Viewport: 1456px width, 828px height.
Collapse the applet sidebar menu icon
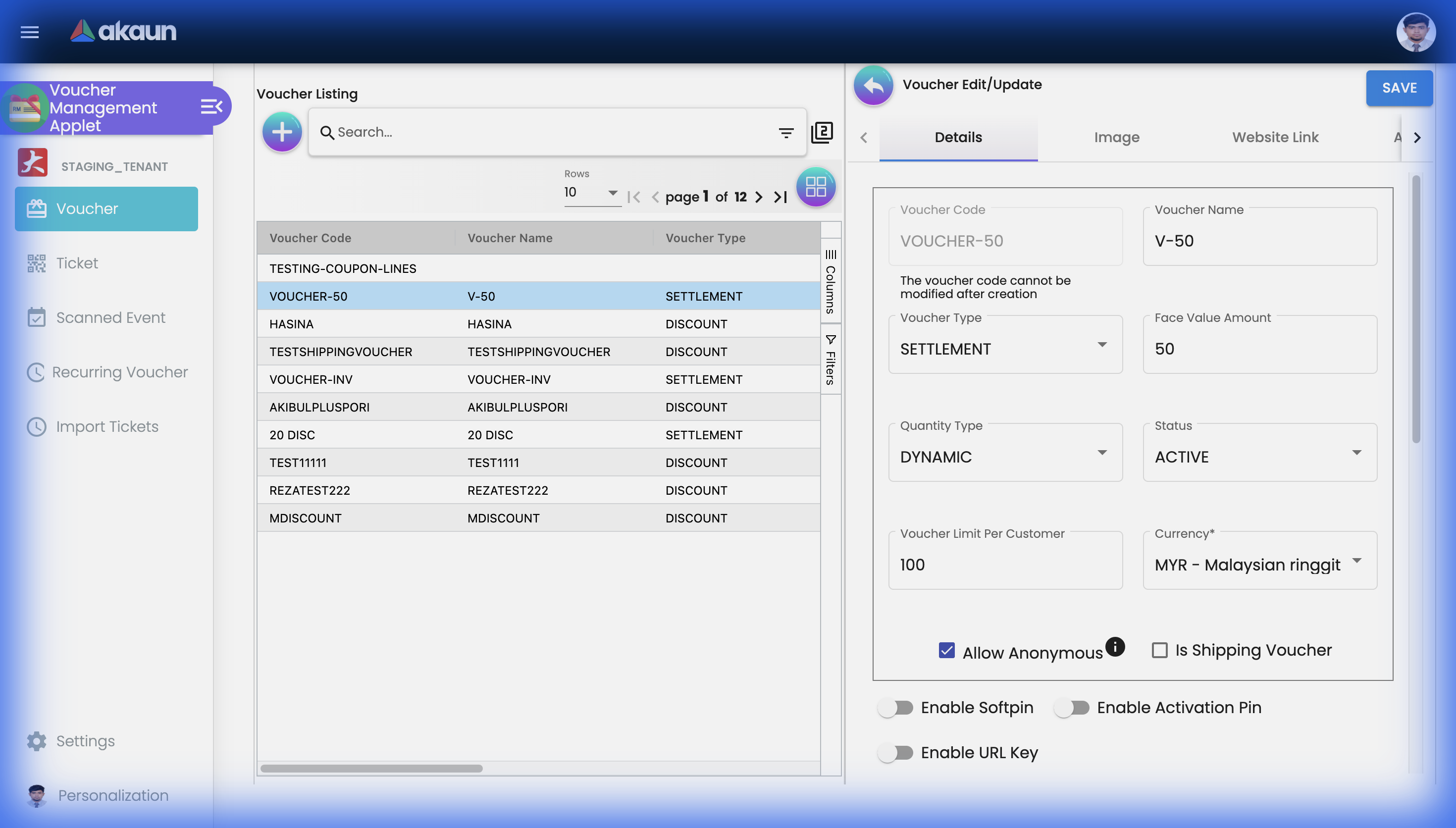tap(211, 106)
